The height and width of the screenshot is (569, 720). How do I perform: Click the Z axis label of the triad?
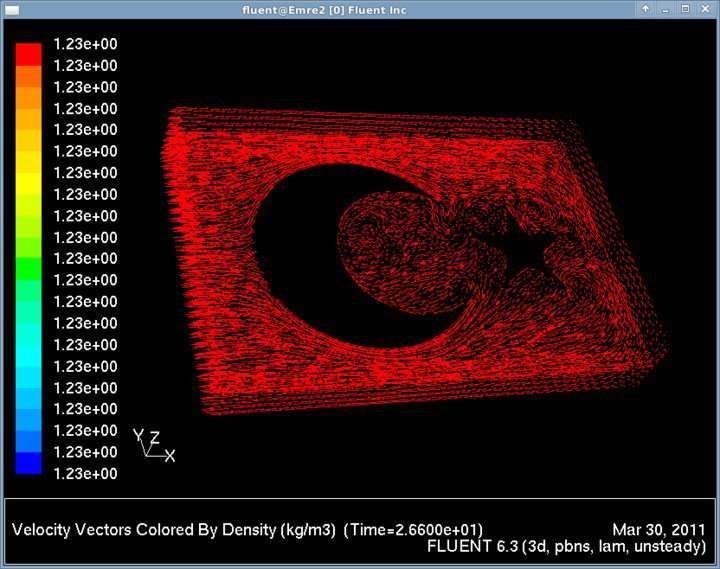155,437
